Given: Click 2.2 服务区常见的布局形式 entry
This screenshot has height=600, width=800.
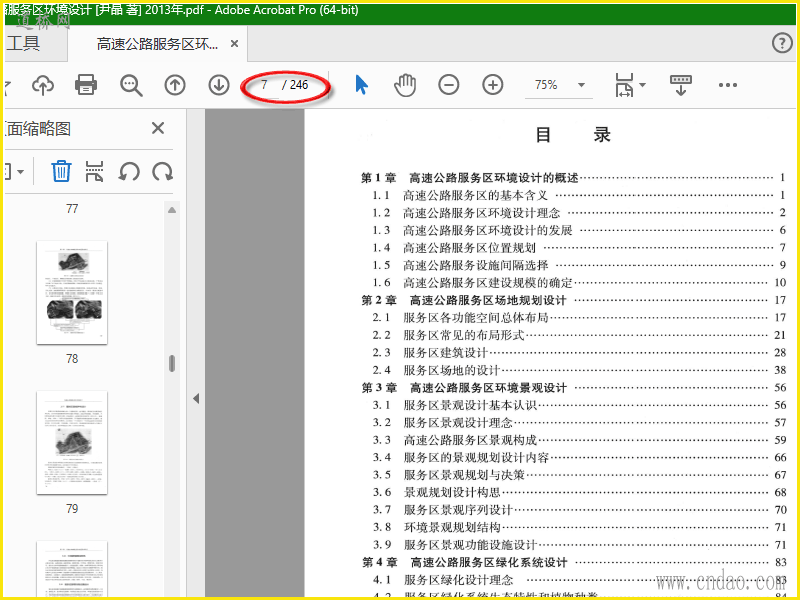Looking at the screenshot, I should [x=579, y=335].
